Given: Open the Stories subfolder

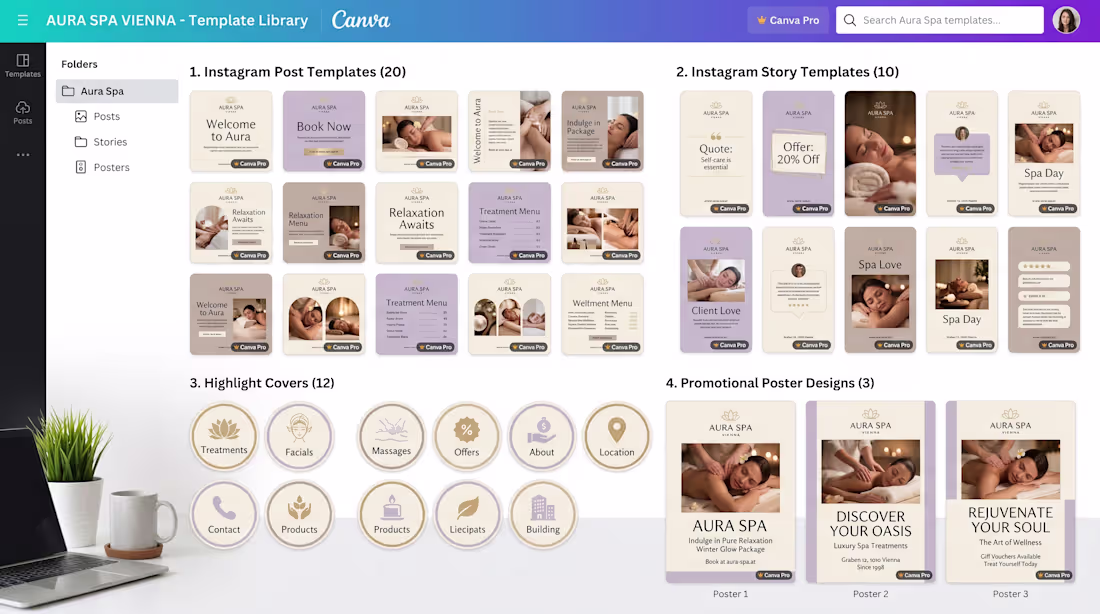Looking at the screenshot, I should point(101,142).
